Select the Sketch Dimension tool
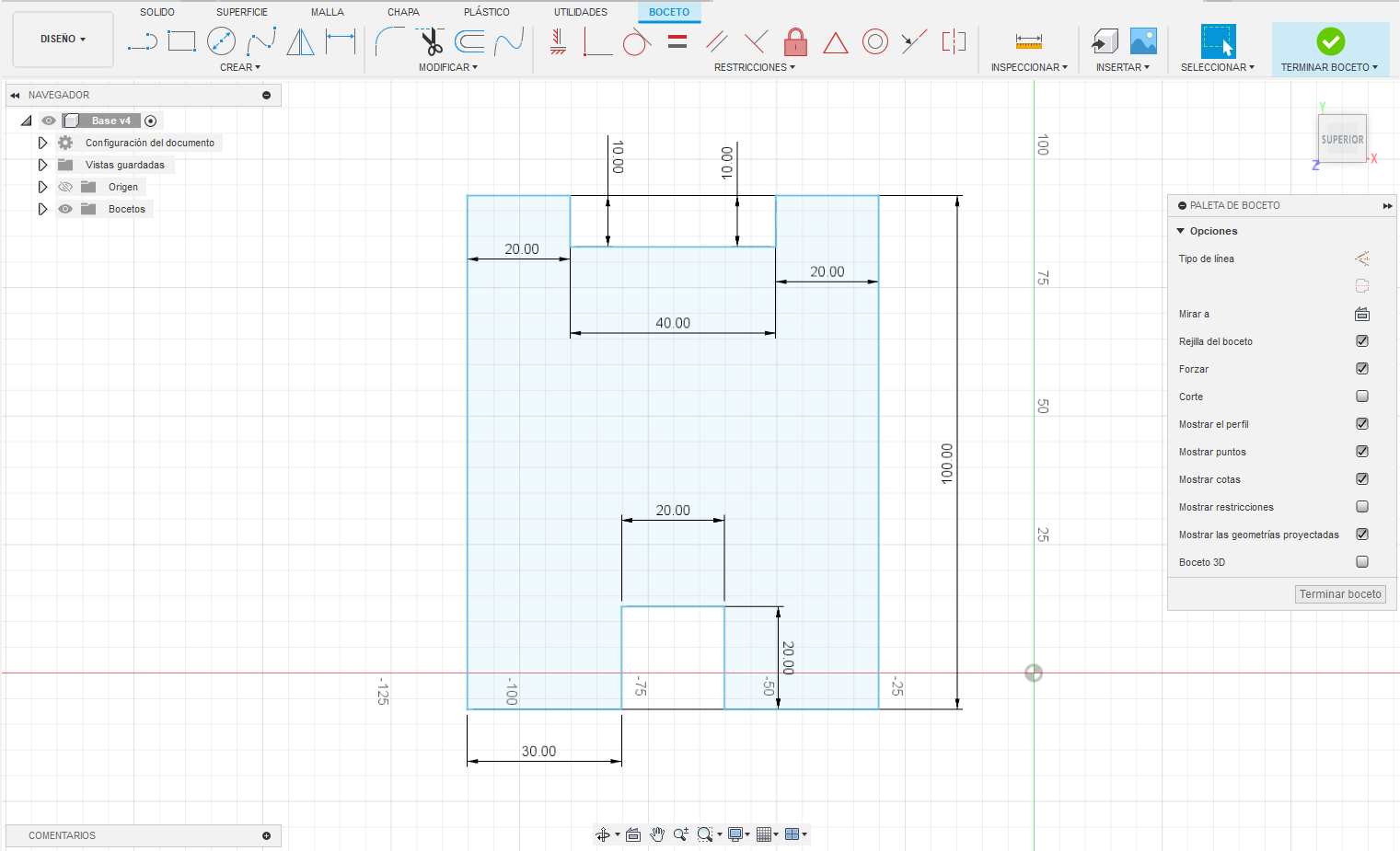Viewport: 1400px width, 851px height. click(x=341, y=41)
